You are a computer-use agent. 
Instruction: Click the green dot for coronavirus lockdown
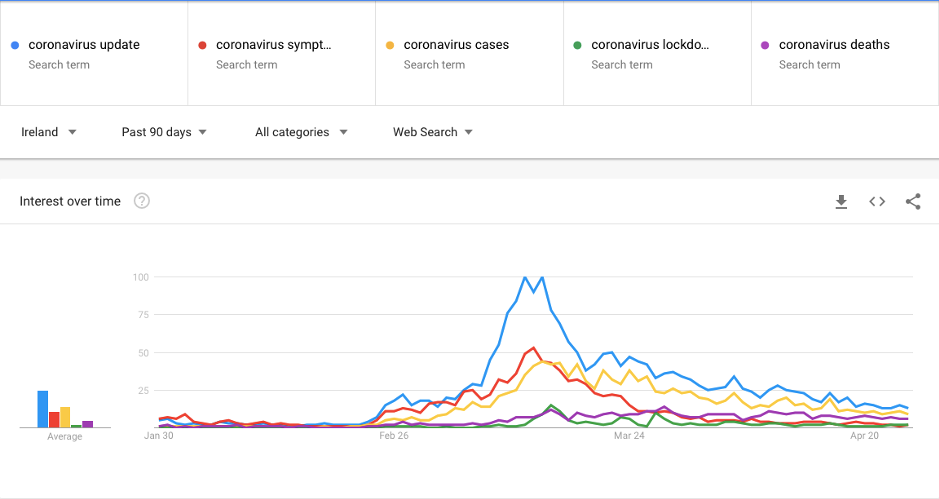[x=578, y=45]
